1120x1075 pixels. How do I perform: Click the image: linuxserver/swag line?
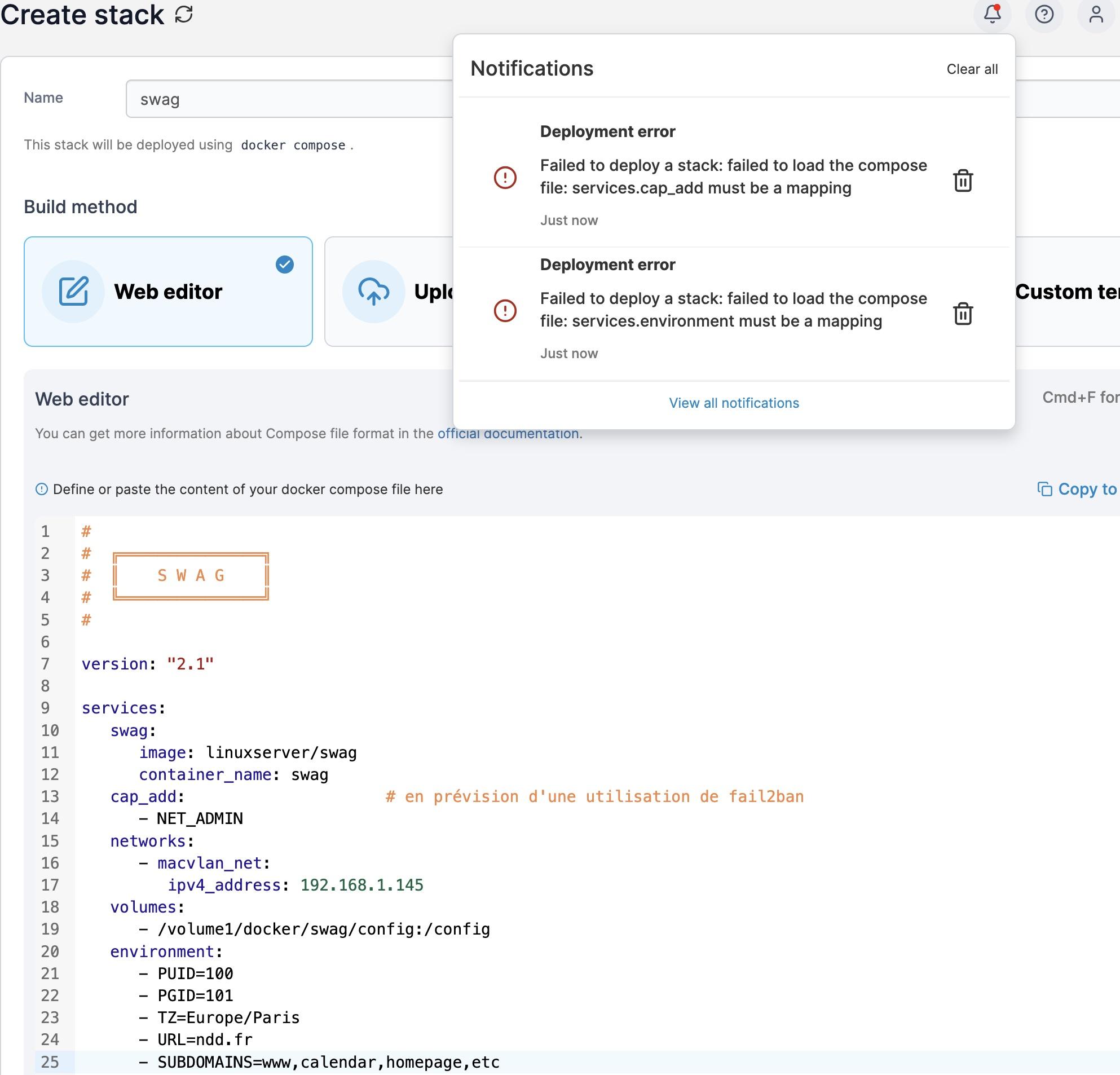click(248, 753)
